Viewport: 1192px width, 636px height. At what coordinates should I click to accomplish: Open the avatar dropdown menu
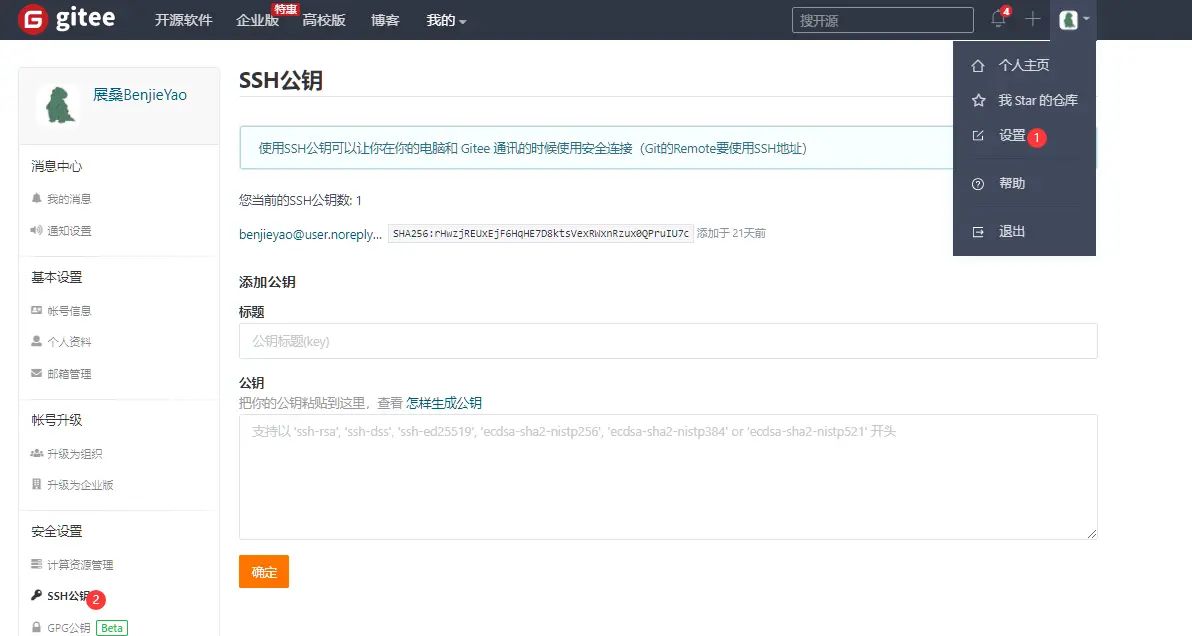(1073, 19)
